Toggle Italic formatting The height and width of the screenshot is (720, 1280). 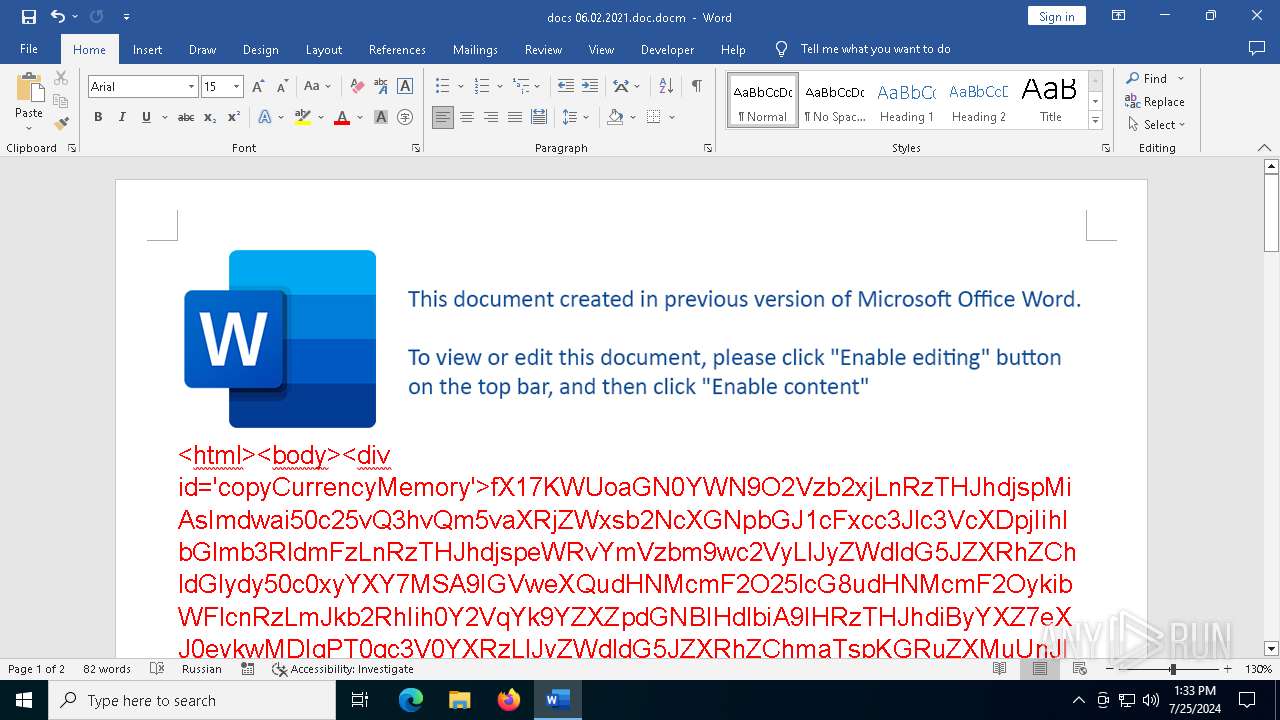[122, 117]
